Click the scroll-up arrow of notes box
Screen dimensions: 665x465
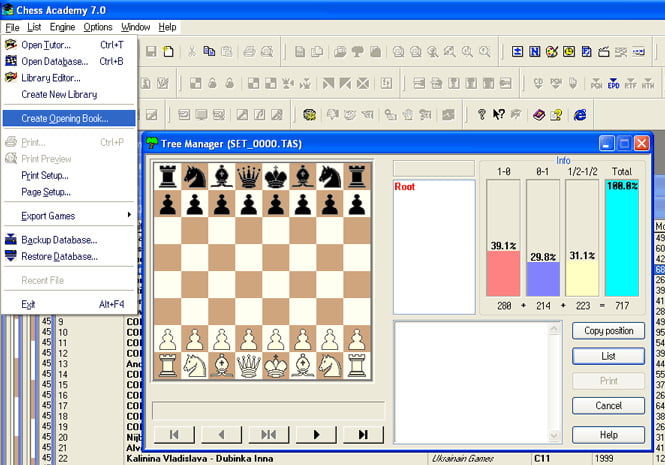pyautogui.click(x=554, y=328)
